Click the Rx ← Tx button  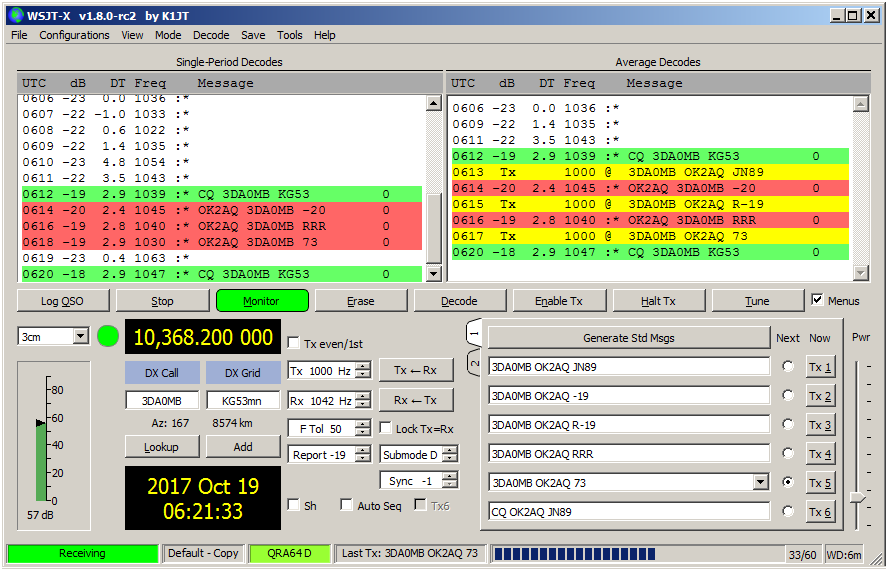[x=416, y=400]
